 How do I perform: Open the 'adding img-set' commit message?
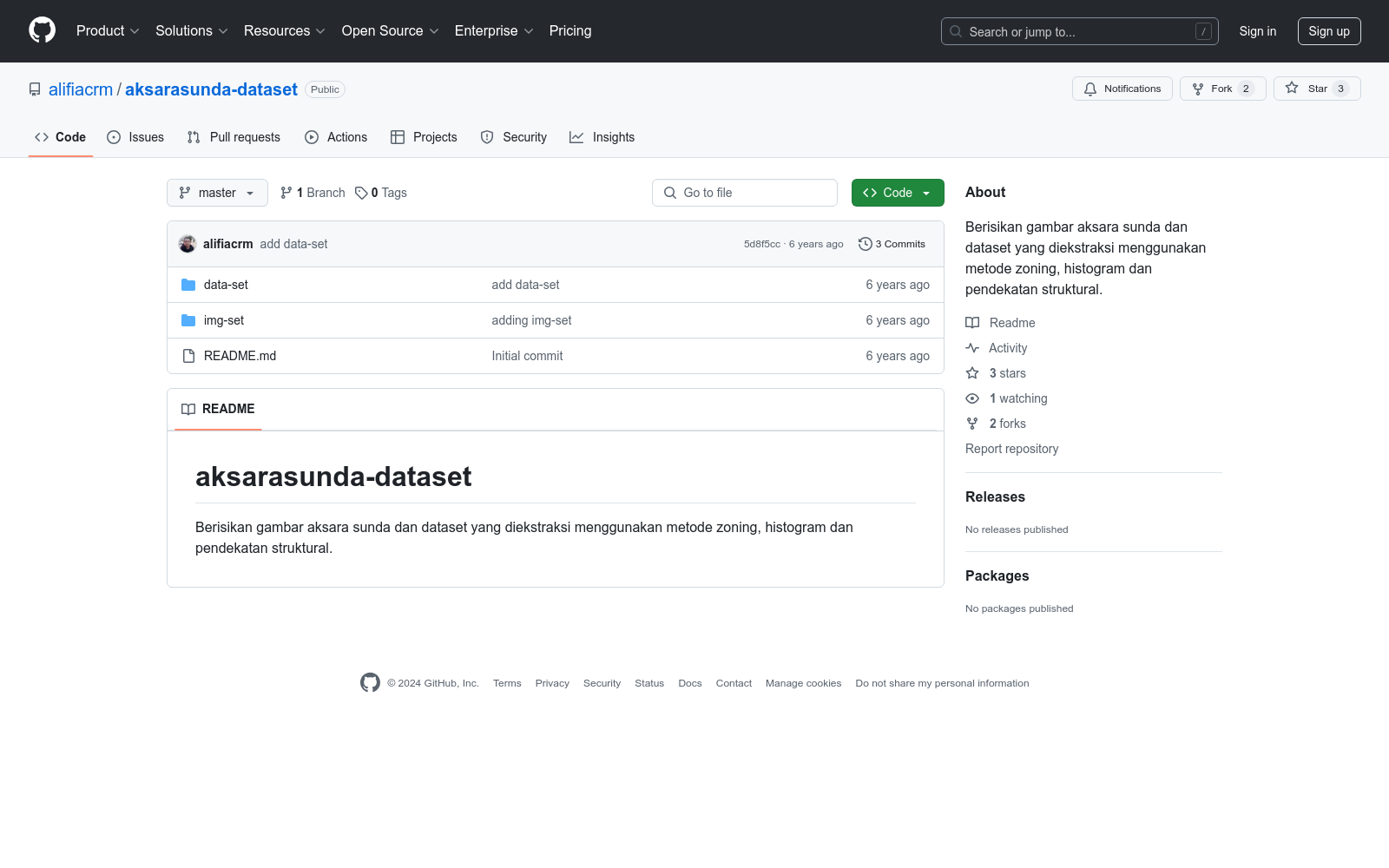(x=531, y=320)
